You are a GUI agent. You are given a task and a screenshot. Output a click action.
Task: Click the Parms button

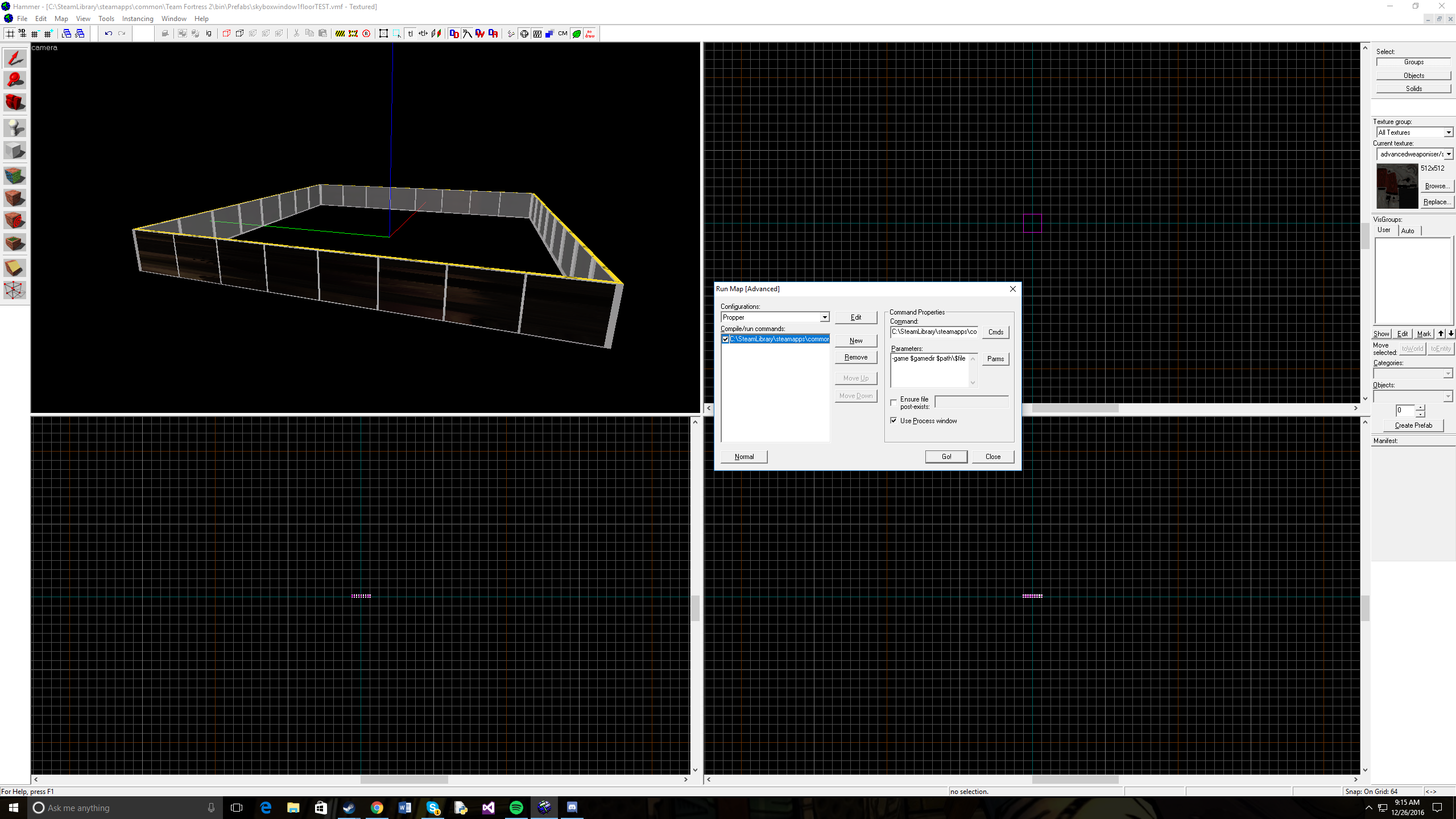(x=996, y=359)
